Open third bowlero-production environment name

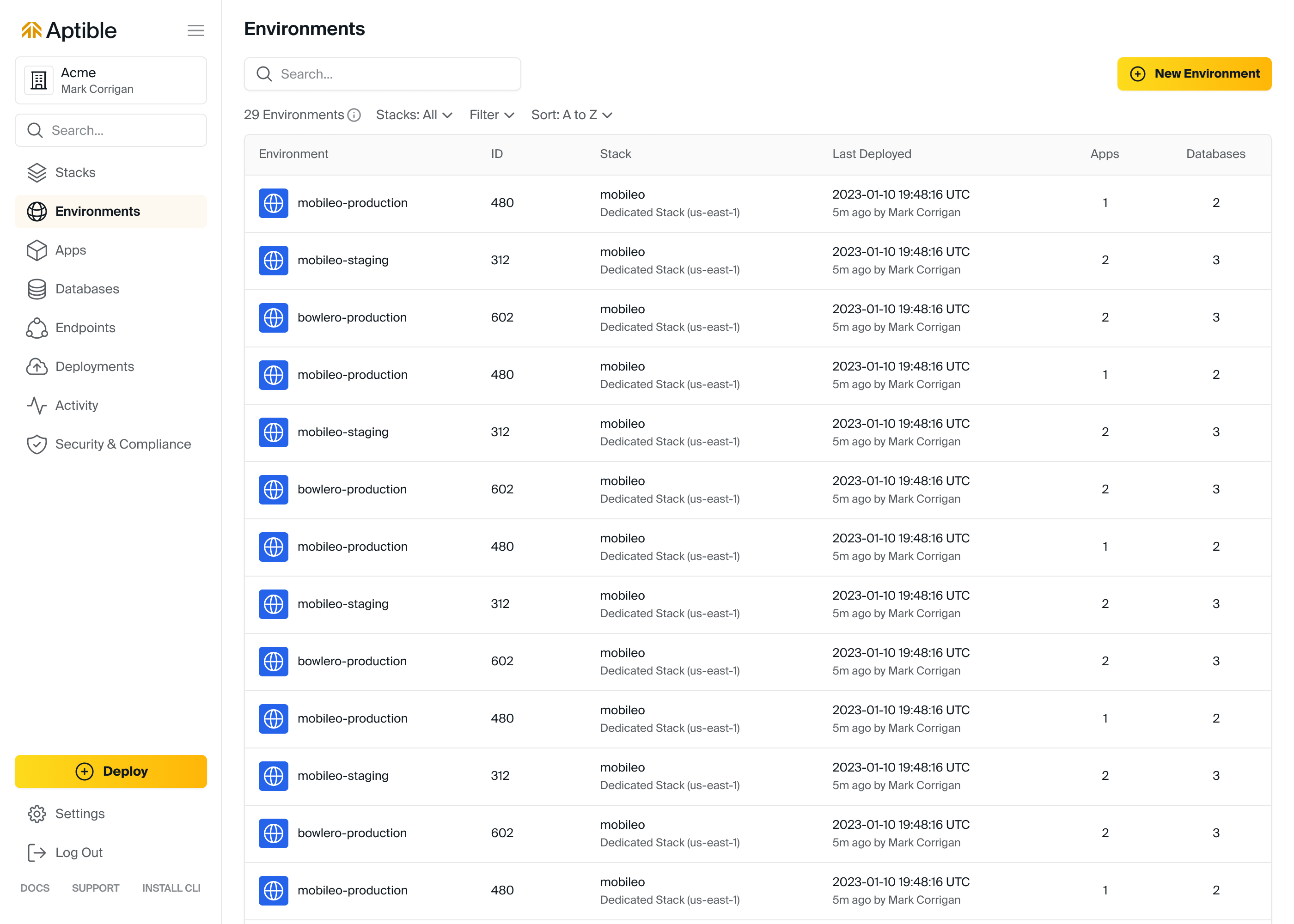point(352,661)
